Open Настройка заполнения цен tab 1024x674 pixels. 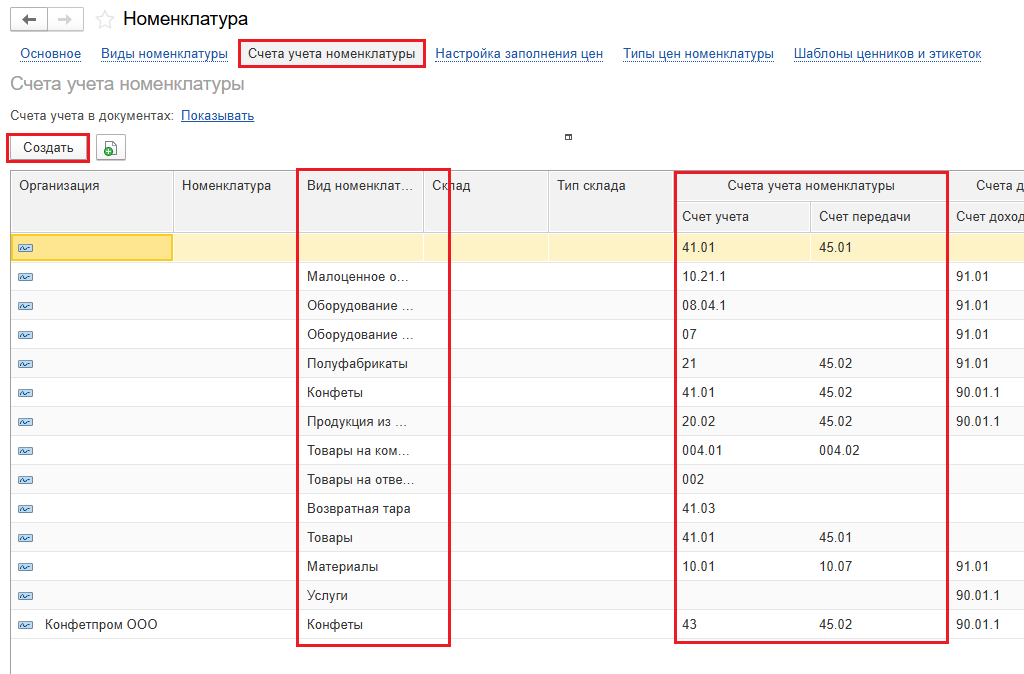[x=519, y=54]
